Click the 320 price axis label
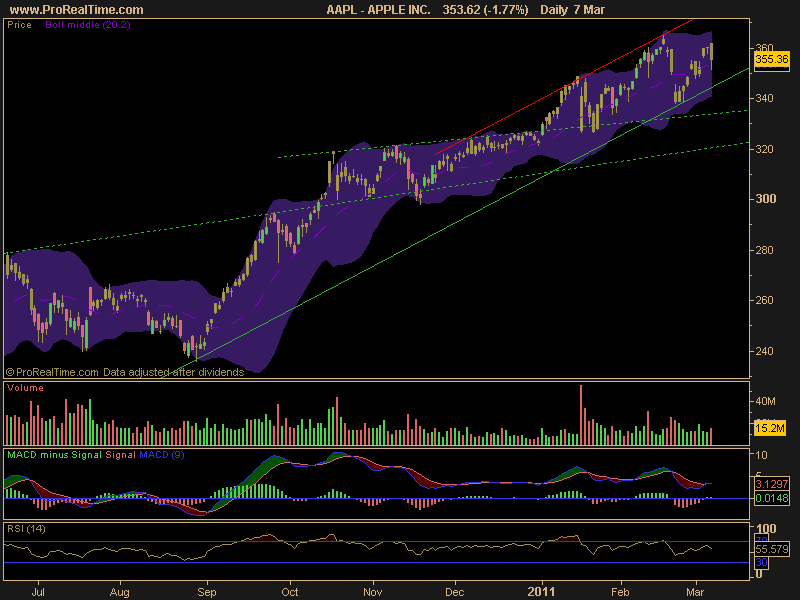This screenshot has height=600, width=800. coord(764,149)
